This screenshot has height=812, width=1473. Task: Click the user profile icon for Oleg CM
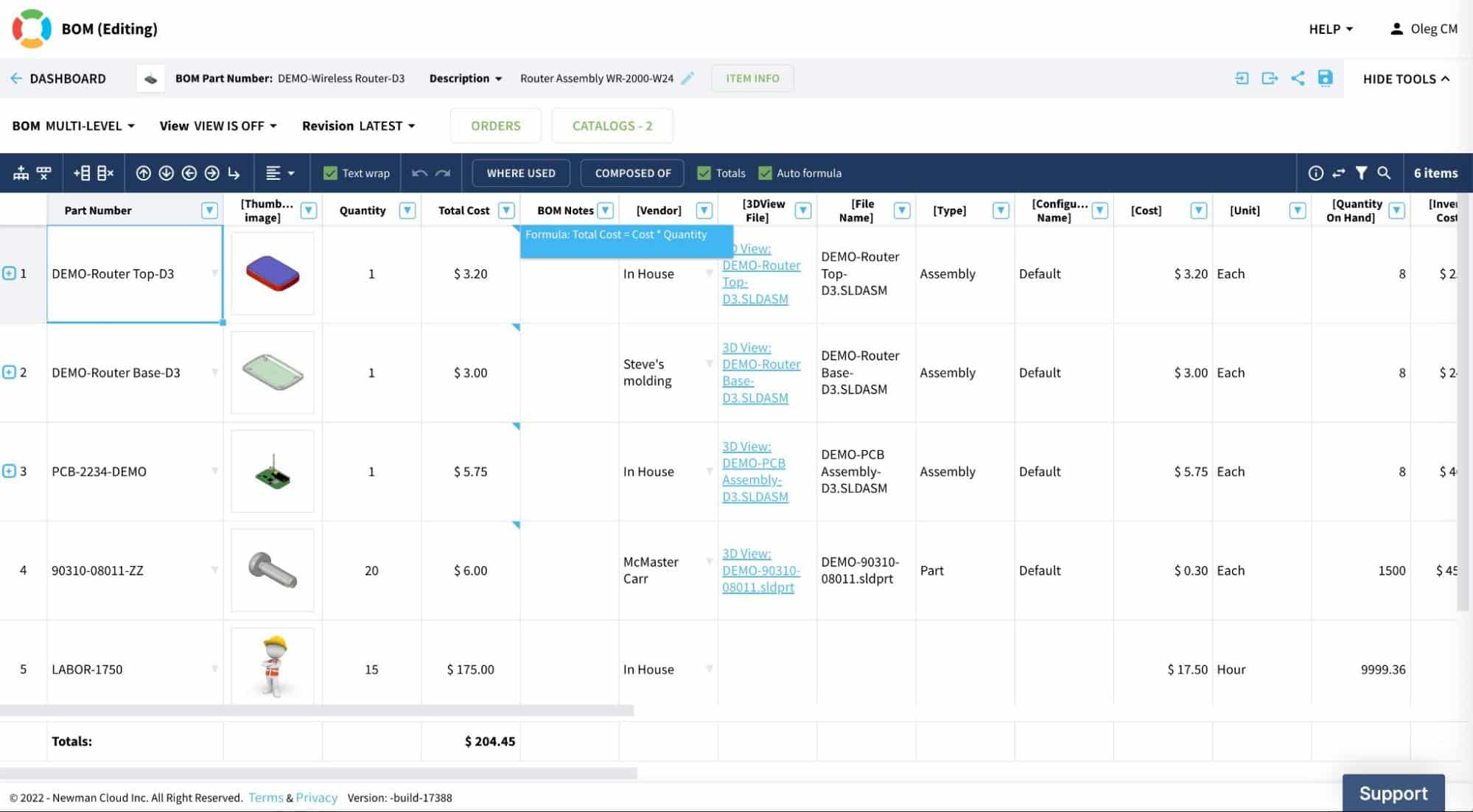click(1396, 29)
